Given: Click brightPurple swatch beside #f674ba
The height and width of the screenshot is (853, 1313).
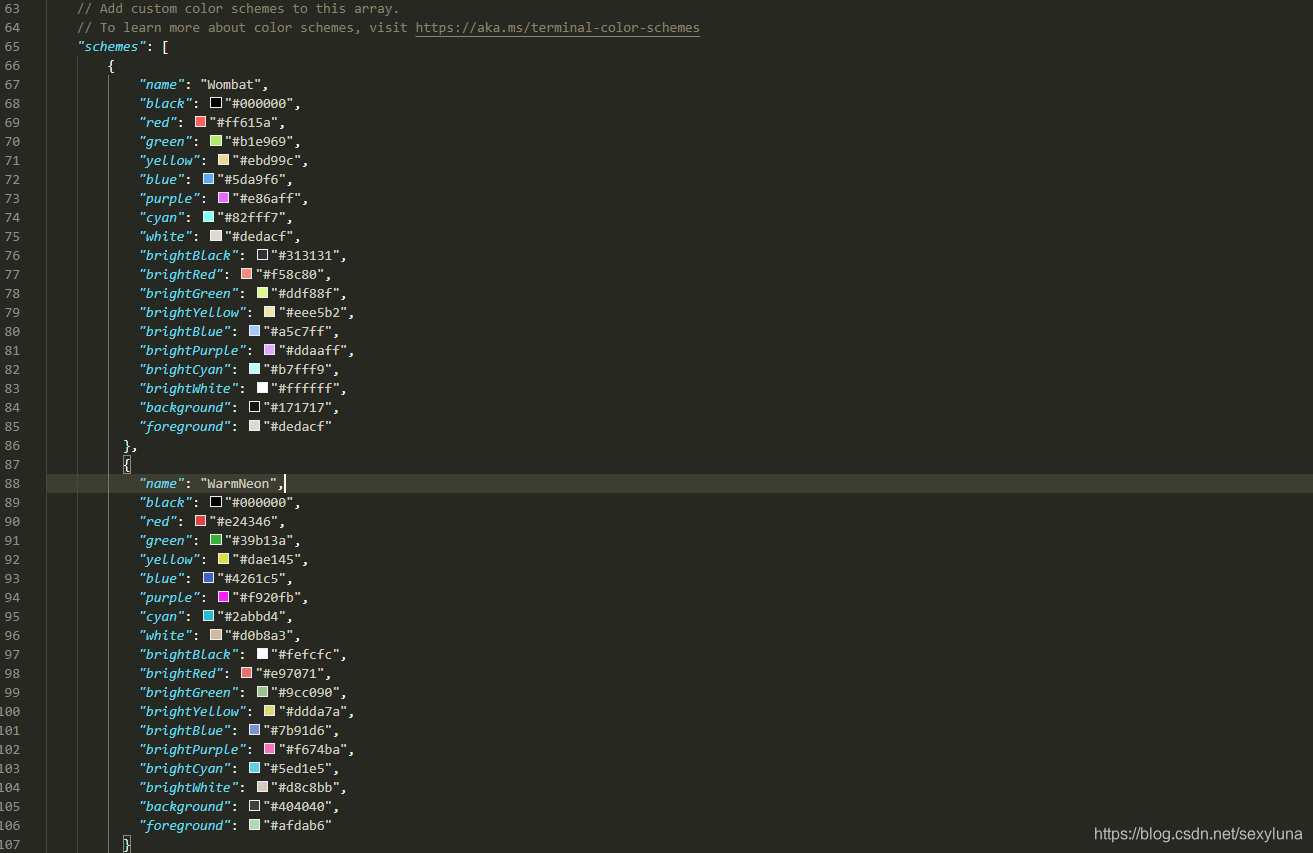Looking at the screenshot, I should [x=269, y=749].
